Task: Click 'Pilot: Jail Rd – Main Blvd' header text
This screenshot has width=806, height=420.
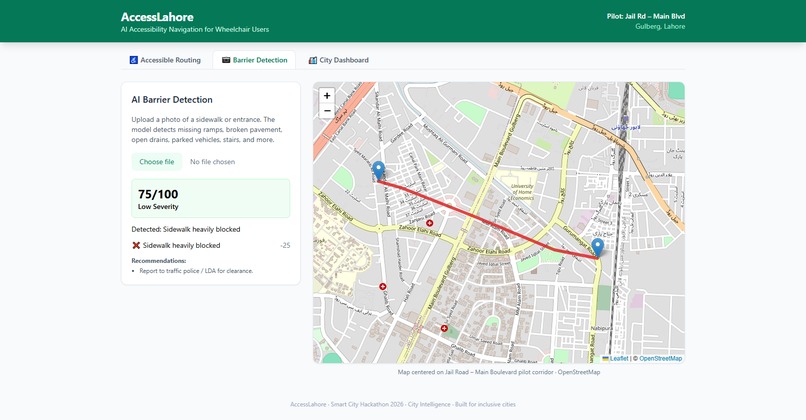Action: [x=646, y=16]
